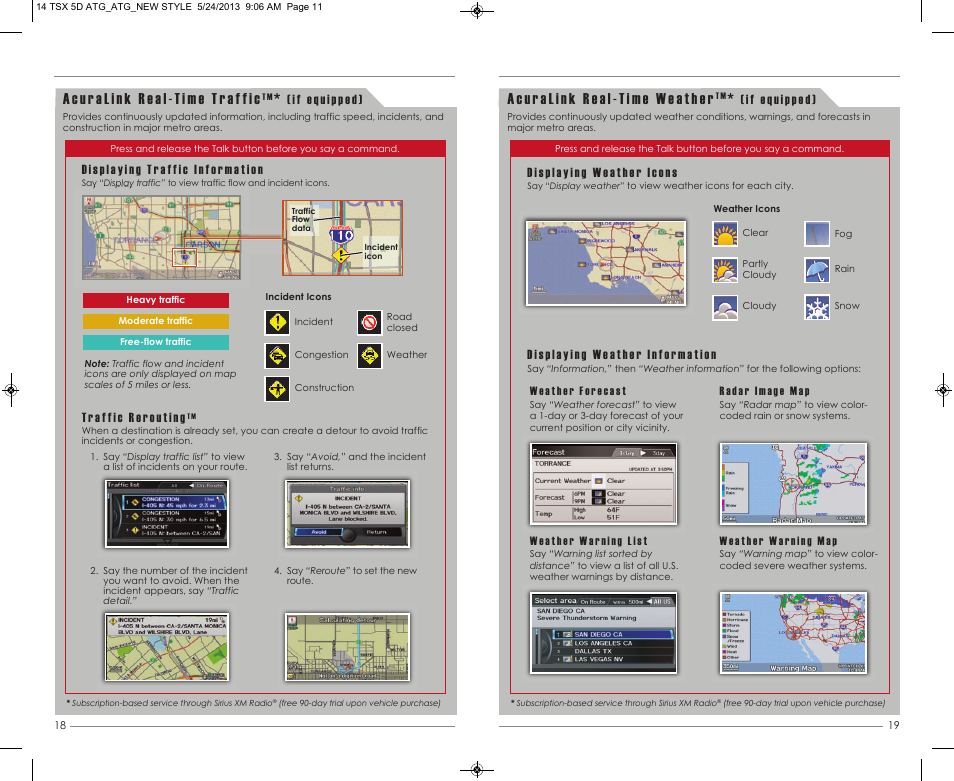Click the Weather Forecast subheading
The width and height of the screenshot is (954, 781).
[x=578, y=391]
